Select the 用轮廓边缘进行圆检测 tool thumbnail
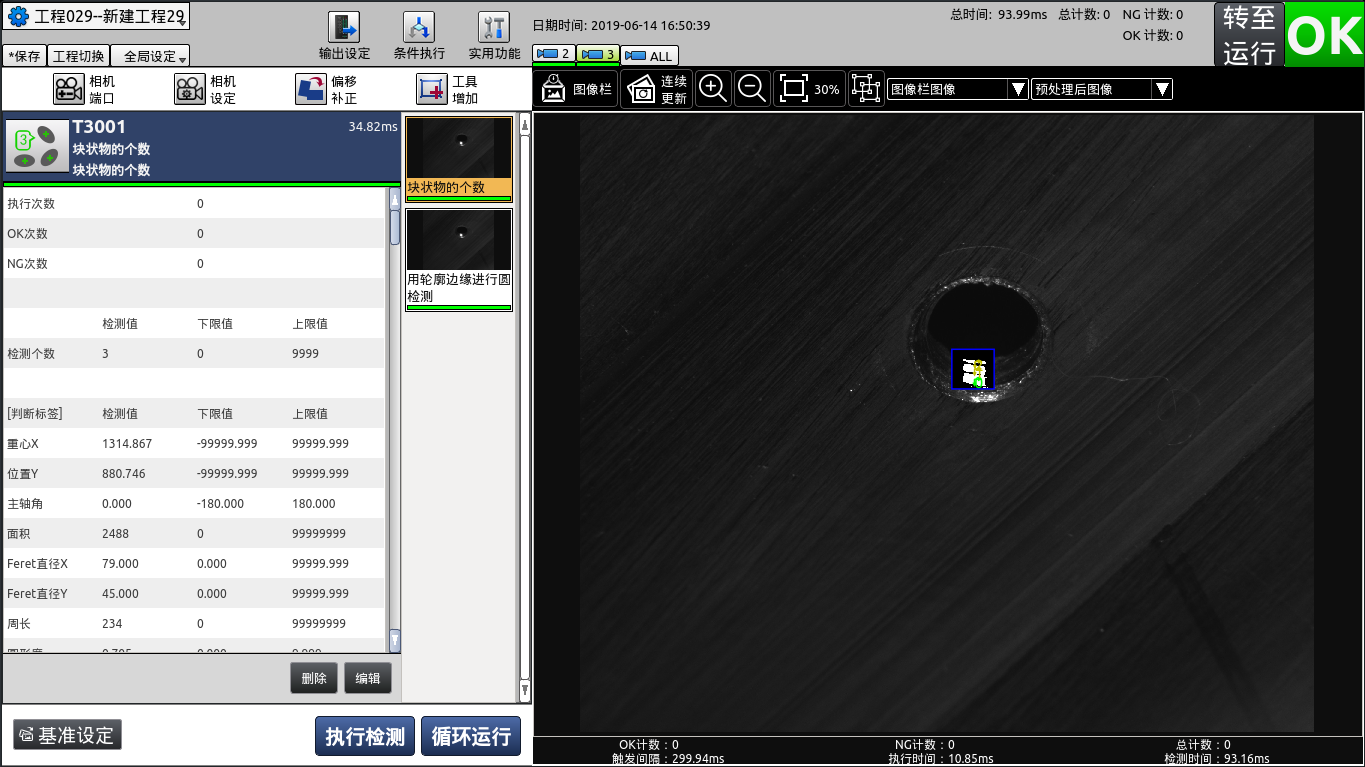Viewport: 1365px width, 767px height. [459, 260]
